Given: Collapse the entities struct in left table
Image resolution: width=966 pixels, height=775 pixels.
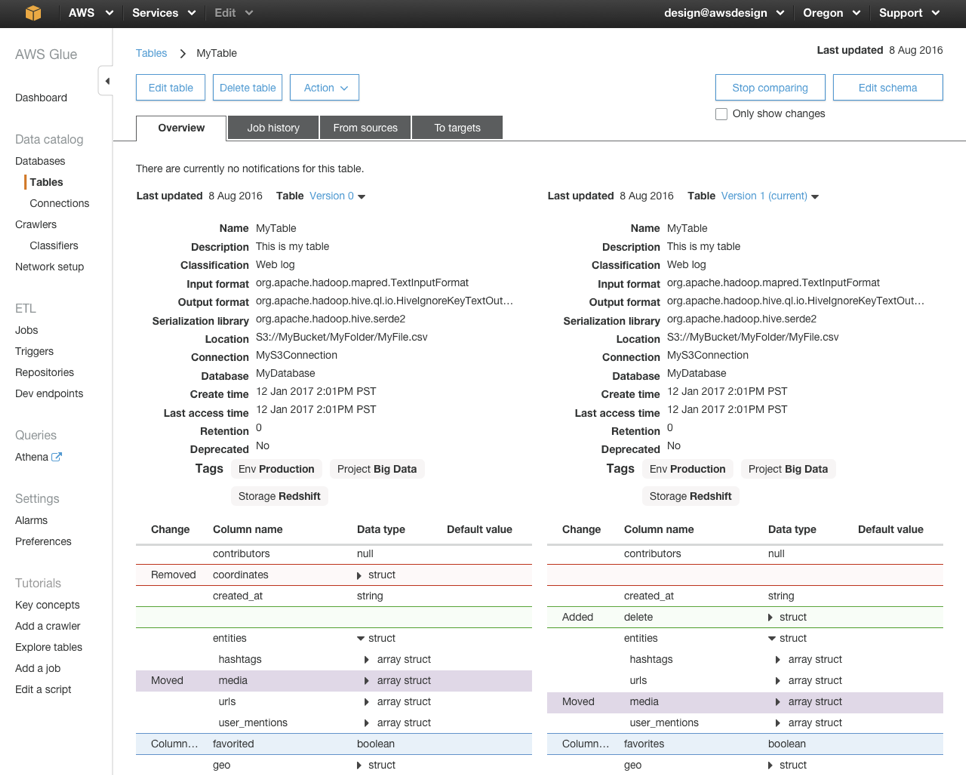Looking at the screenshot, I should 360,638.
